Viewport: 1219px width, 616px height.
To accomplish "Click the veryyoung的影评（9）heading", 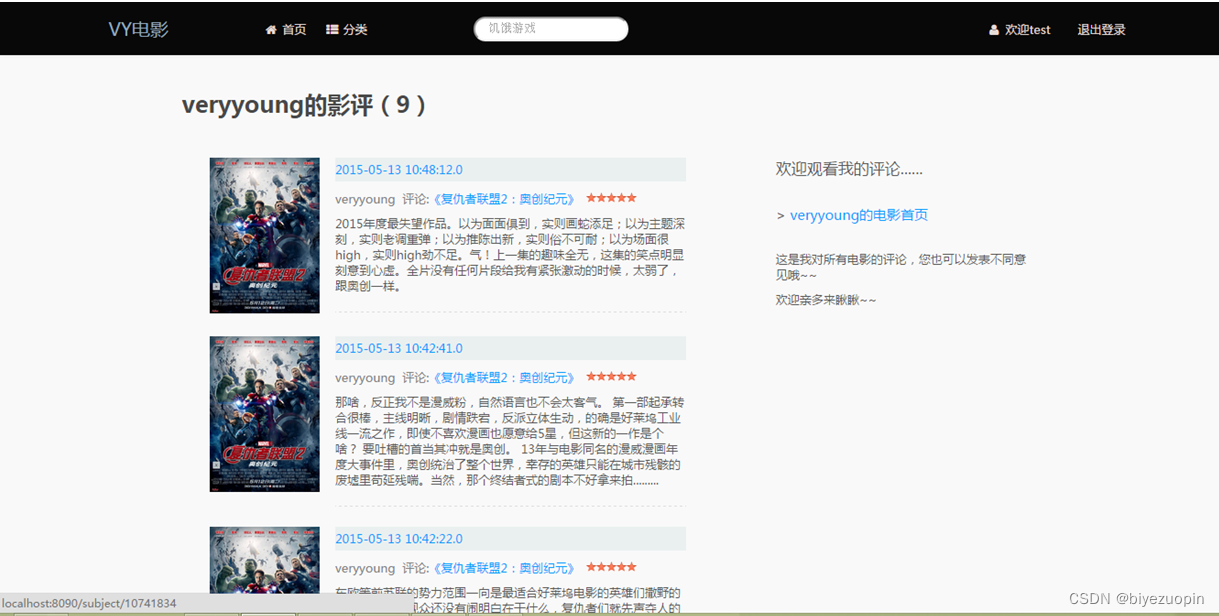I will point(306,105).
